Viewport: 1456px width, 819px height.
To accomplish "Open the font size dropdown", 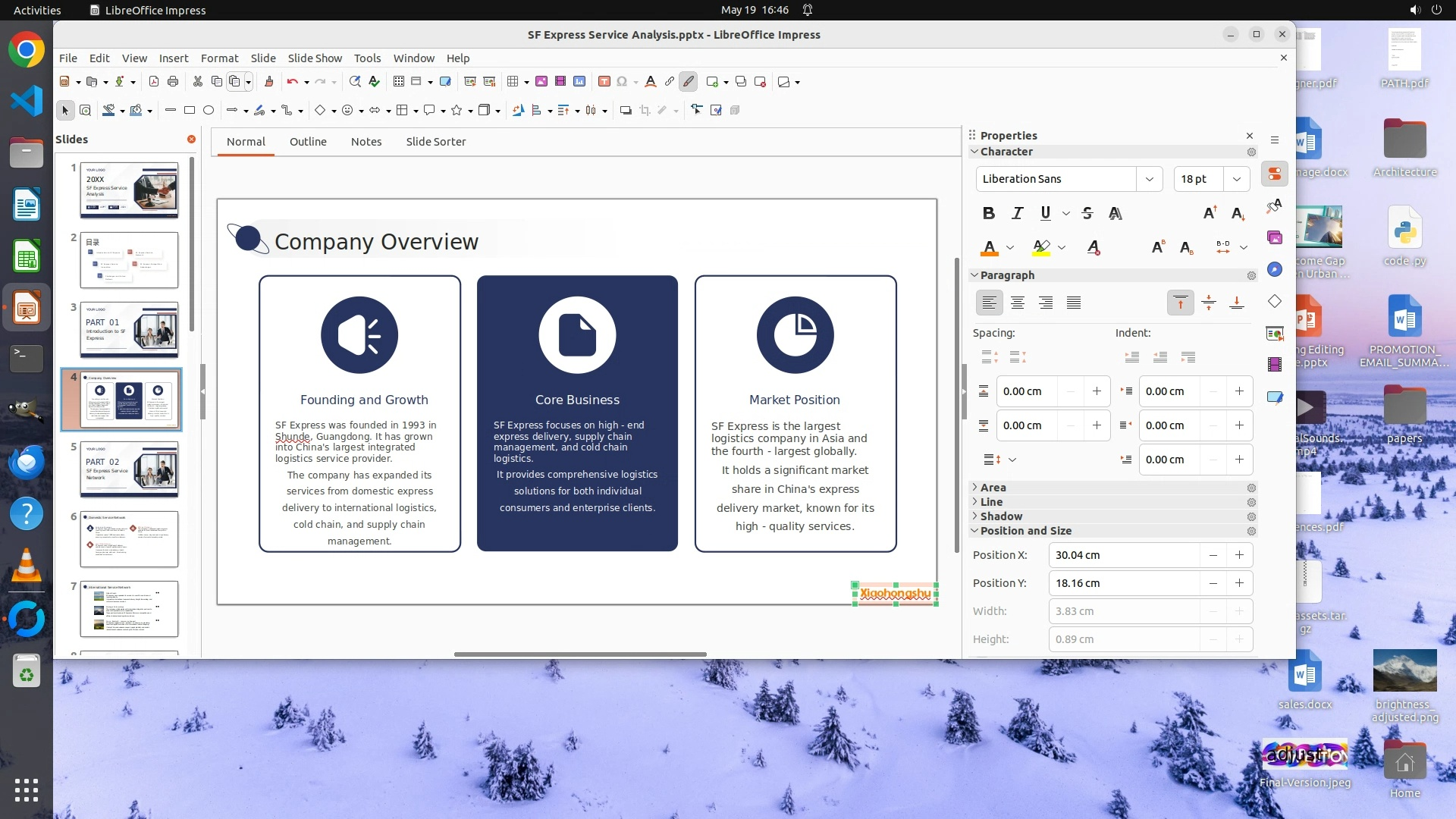I will point(1236,179).
